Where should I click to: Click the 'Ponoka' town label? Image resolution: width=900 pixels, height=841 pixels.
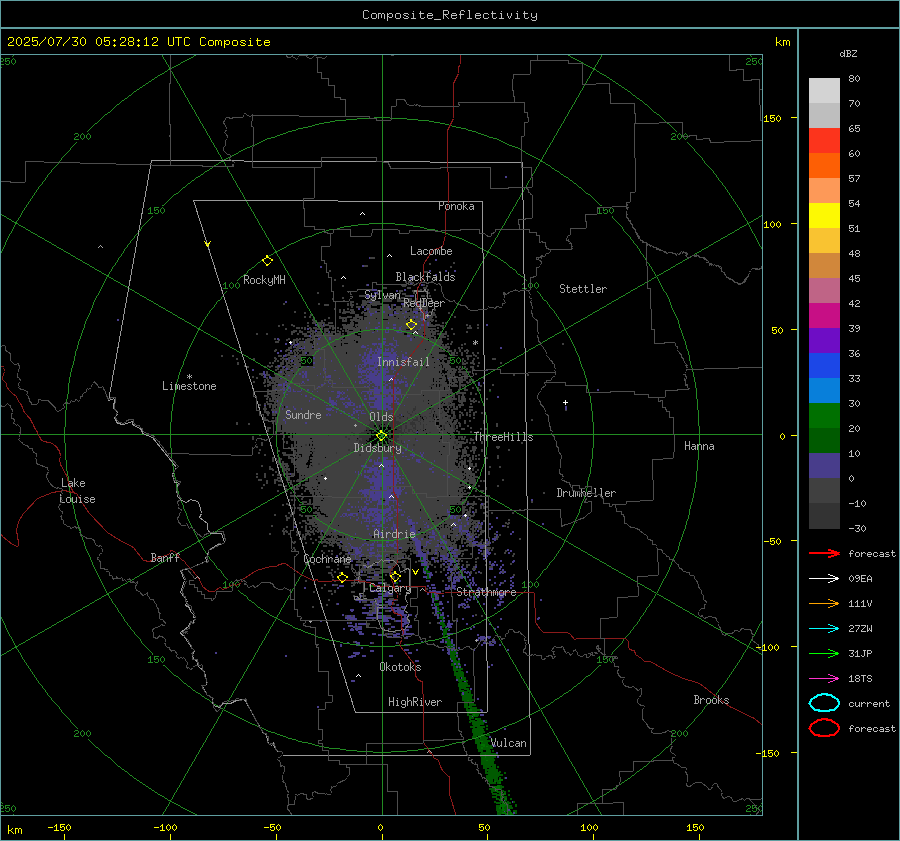[456, 206]
